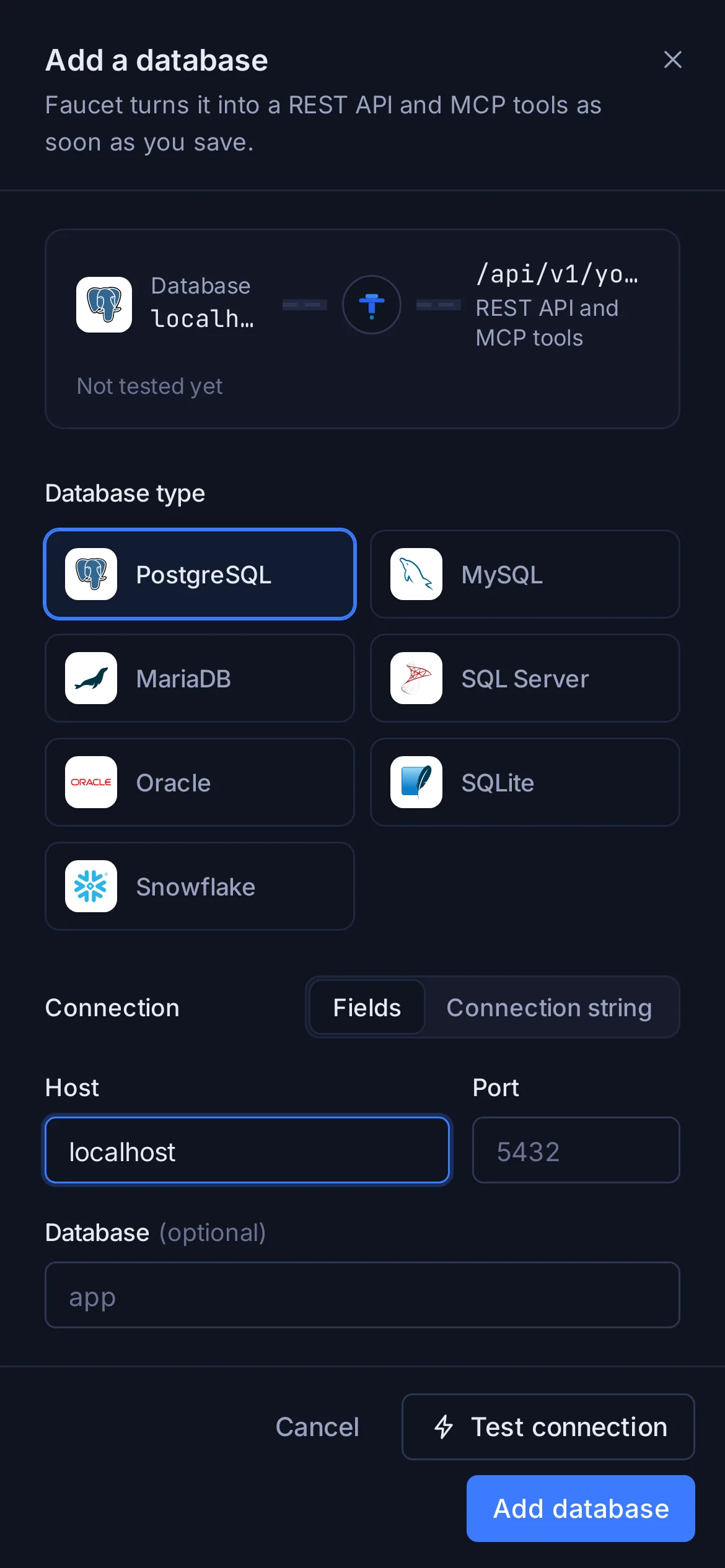Select the MySQL database type
Screen dimensions: 725x1568
point(525,574)
